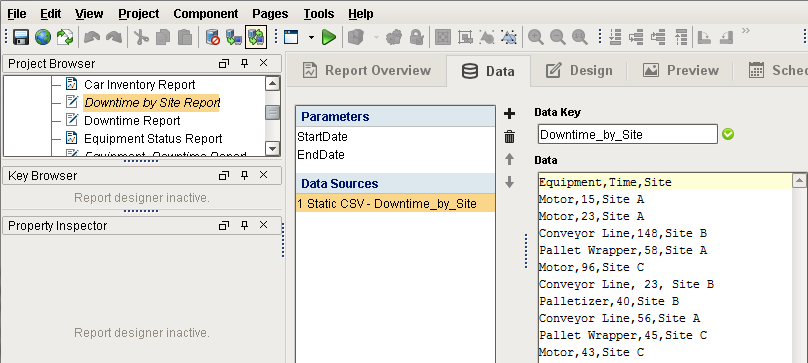Click the Move to Back ordering icon

click(x=615, y=37)
